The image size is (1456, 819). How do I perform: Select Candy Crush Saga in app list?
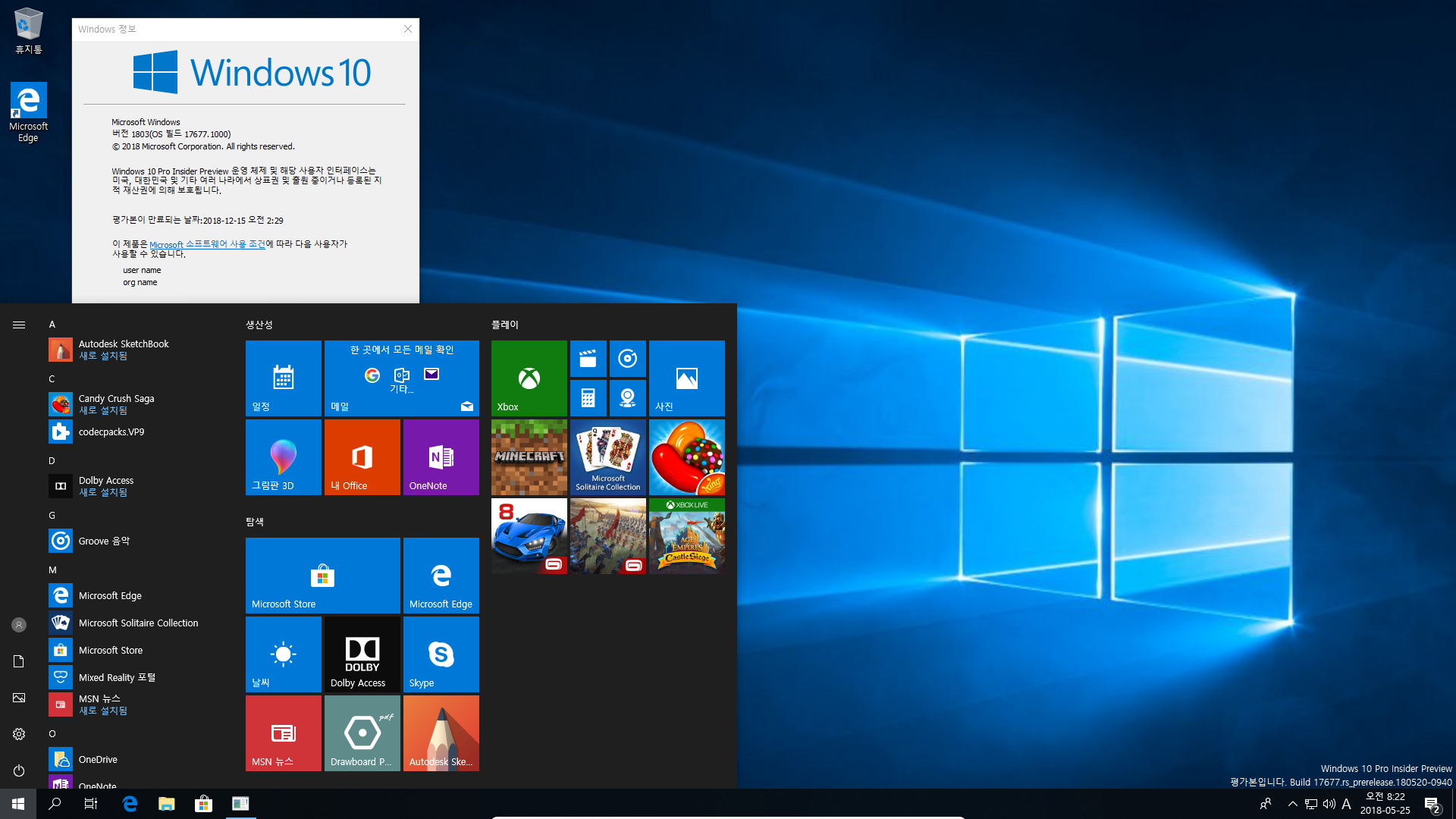click(136, 404)
